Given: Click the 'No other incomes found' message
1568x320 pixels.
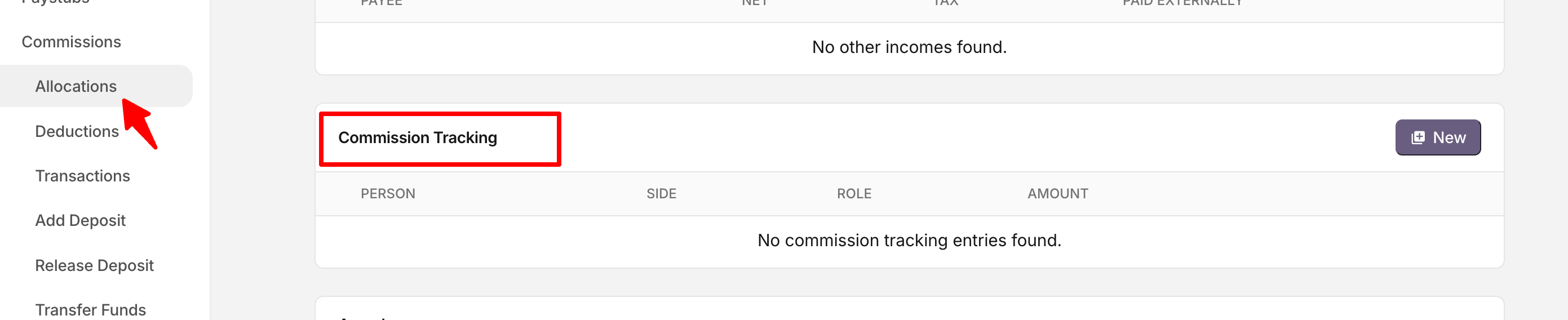Looking at the screenshot, I should click(x=909, y=47).
